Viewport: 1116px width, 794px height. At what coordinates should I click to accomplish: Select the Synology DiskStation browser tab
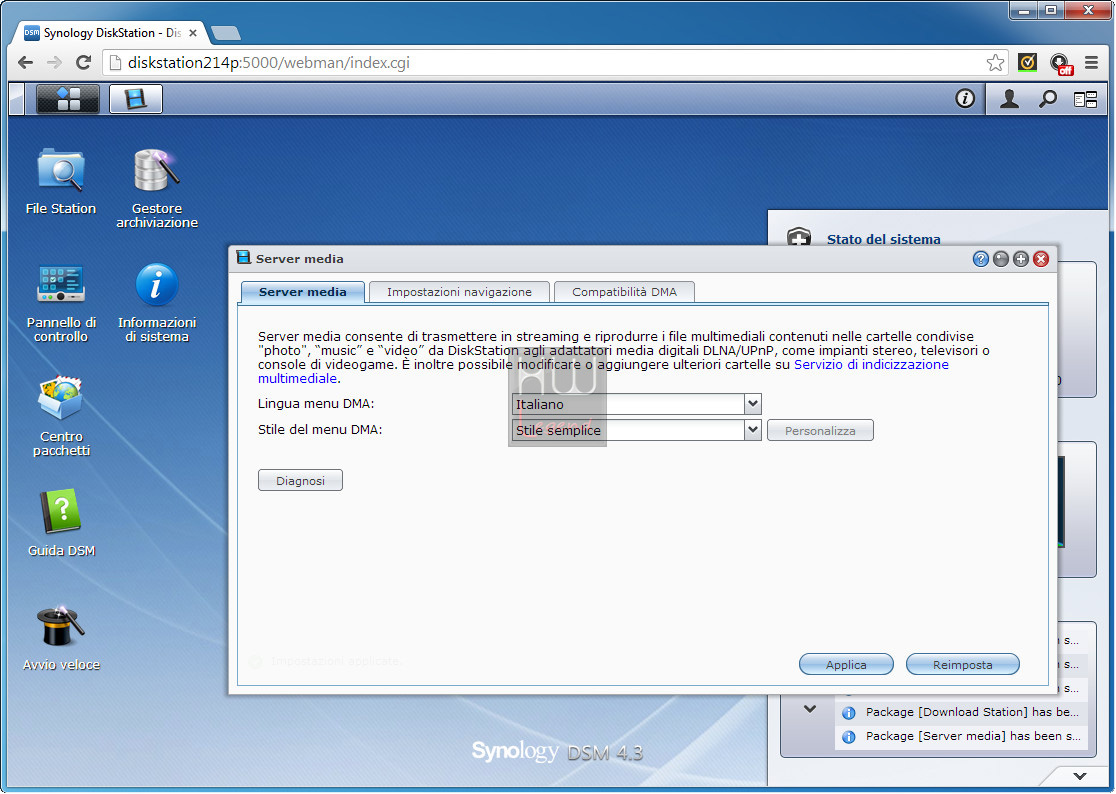[110, 33]
